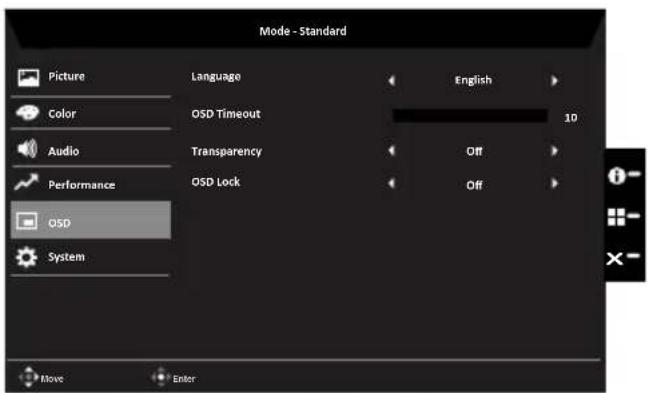The width and height of the screenshot is (648, 393).
Task: Click the Audio speaker icon
Action: [x=27, y=149]
